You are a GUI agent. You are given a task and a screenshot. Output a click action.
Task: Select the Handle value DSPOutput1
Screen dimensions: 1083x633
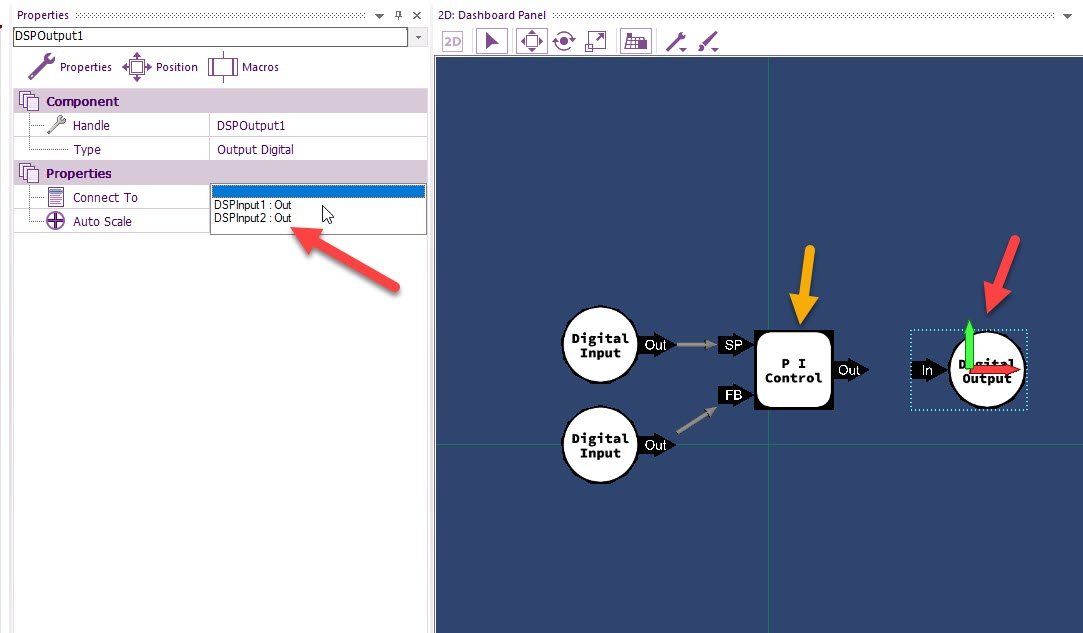click(x=251, y=126)
